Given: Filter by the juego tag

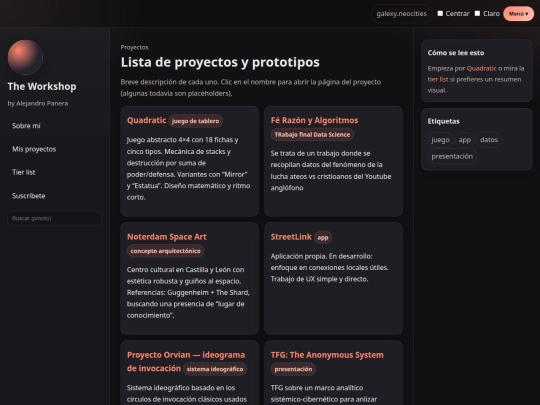Looking at the screenshot, I should (x=440, y=140).
